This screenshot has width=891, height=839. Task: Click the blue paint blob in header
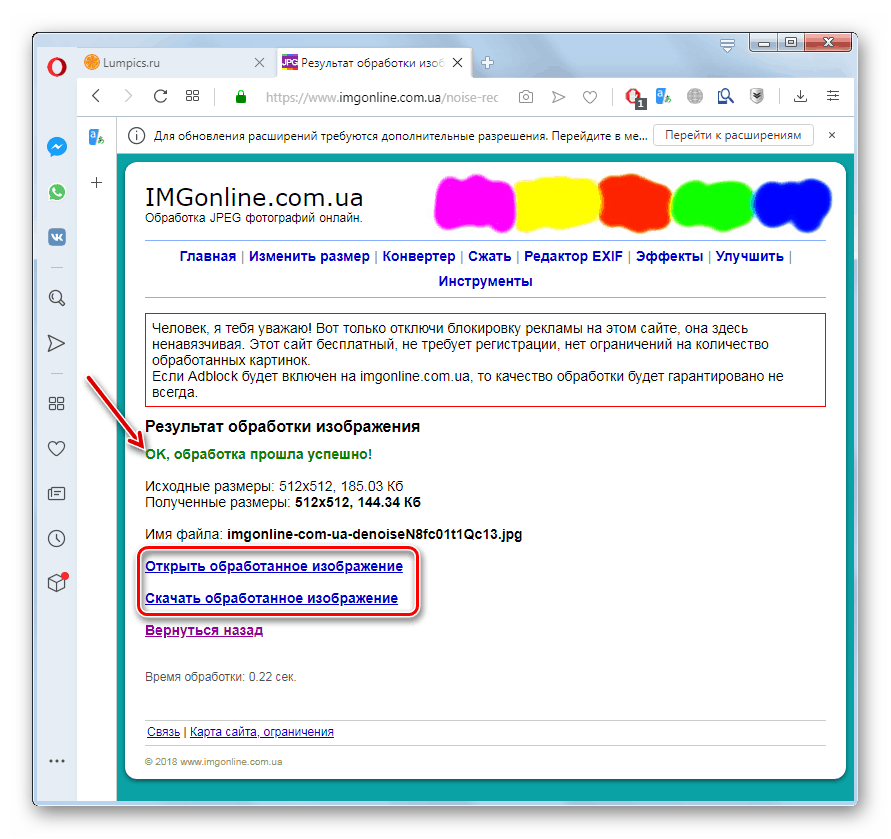coord(793,203)
